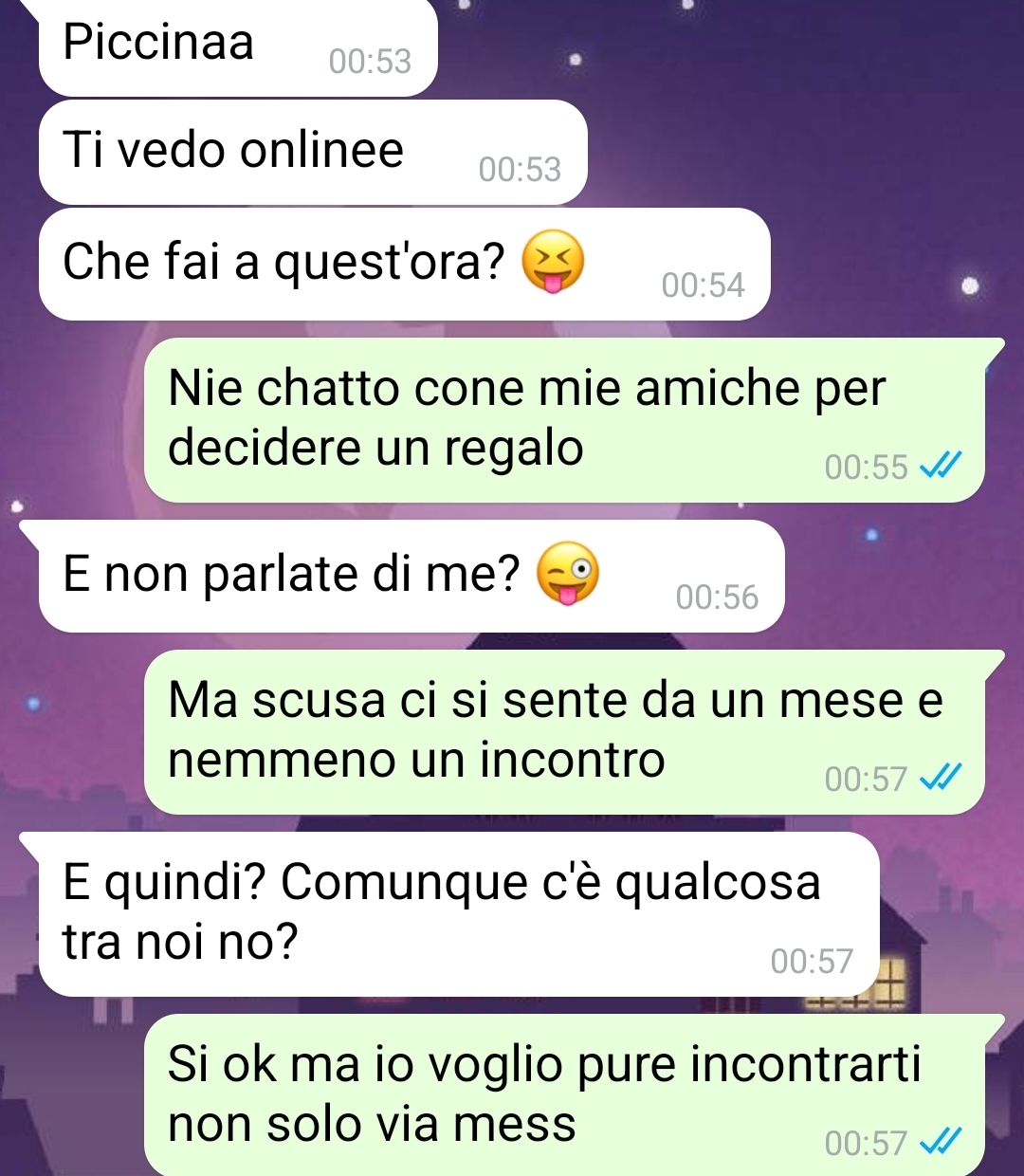Select the 'Piccinaa' message bubble
Image resolution: width=1024 pixels, height=1176 pixels.
click(x=238, y=46)
